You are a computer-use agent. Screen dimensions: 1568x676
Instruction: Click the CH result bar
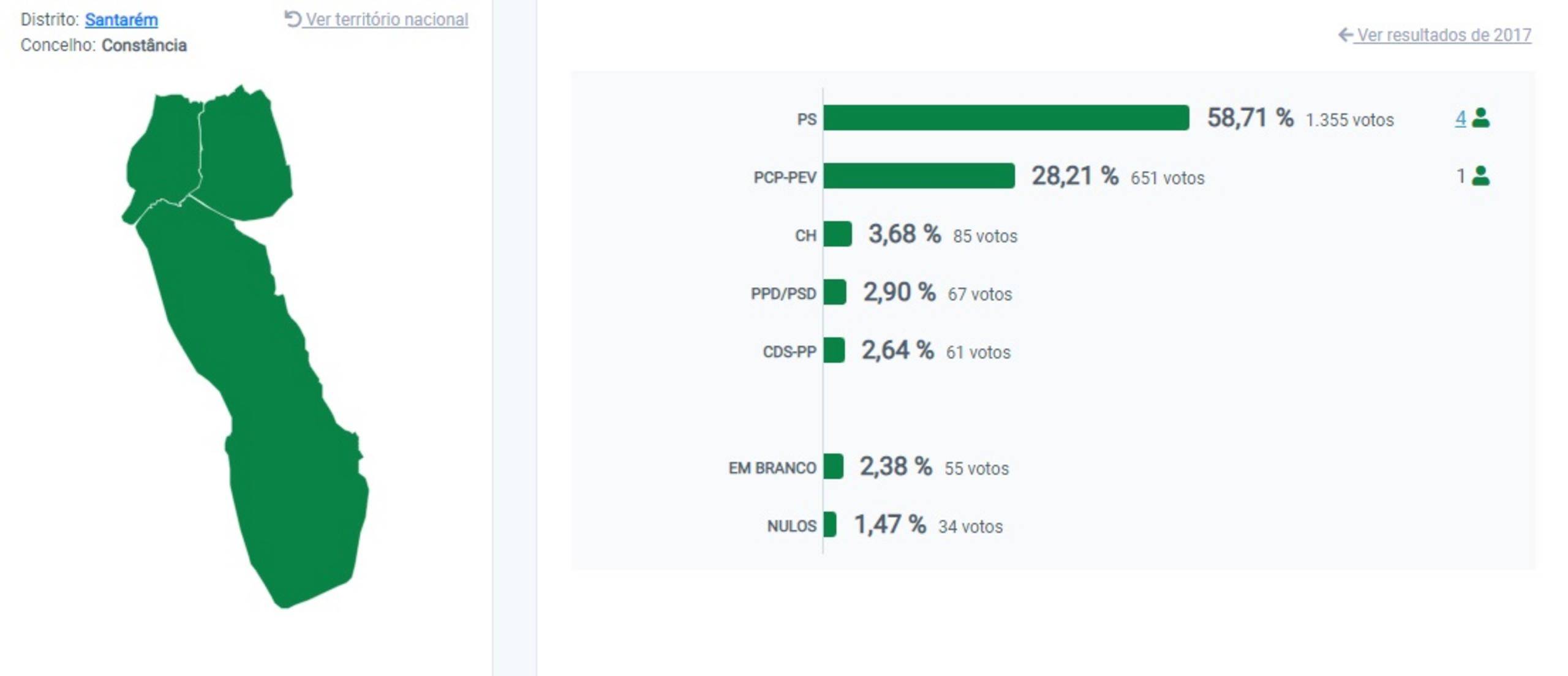[837, 234]
